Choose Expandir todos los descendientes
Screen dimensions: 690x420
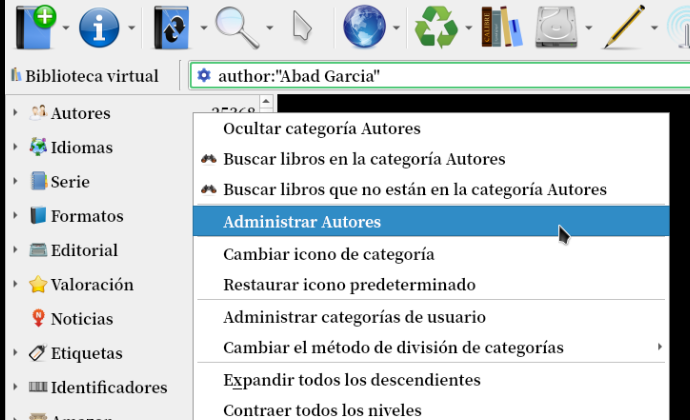tap(431, 380)
